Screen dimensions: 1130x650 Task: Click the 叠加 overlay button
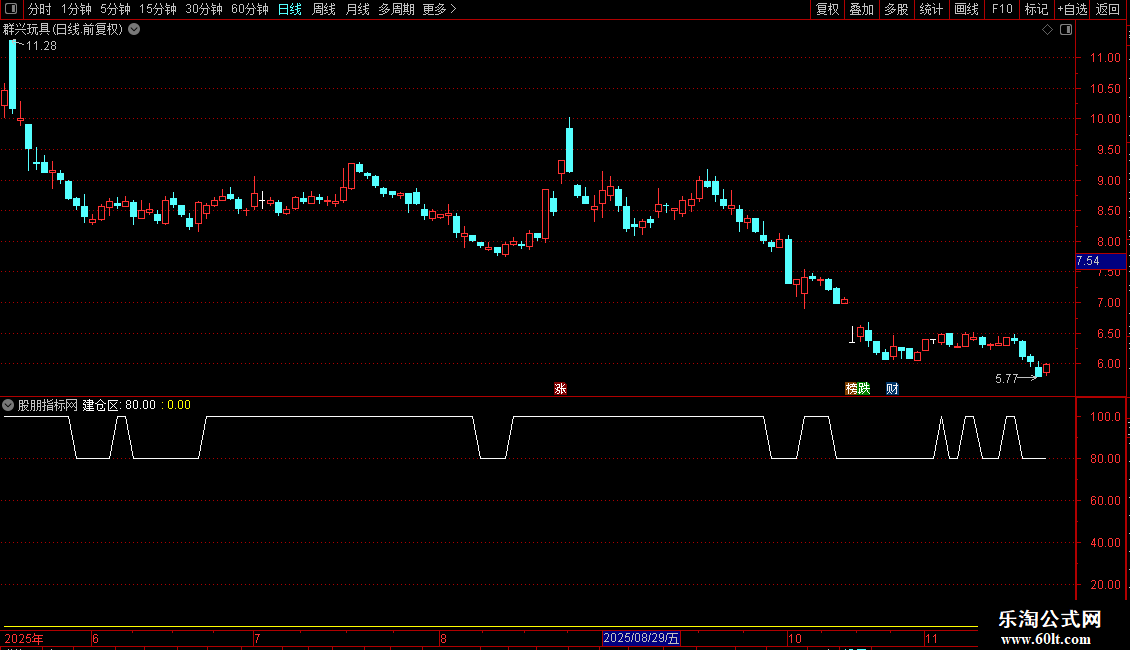pos(861,9)
